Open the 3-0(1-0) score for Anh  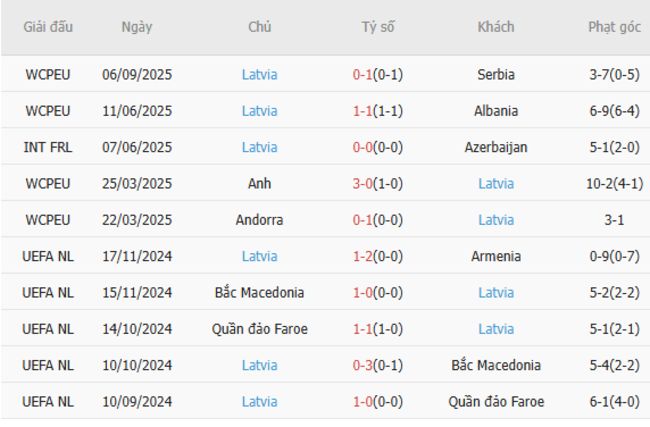pos(377,183)
